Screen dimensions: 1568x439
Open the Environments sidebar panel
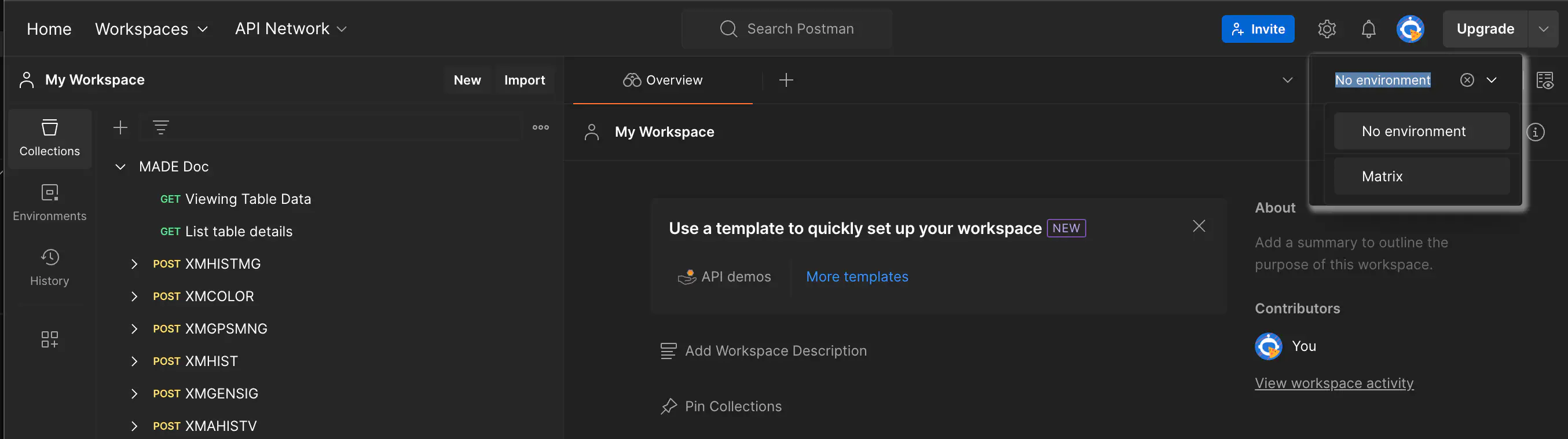pyautogui.click(x=49, y=203)
